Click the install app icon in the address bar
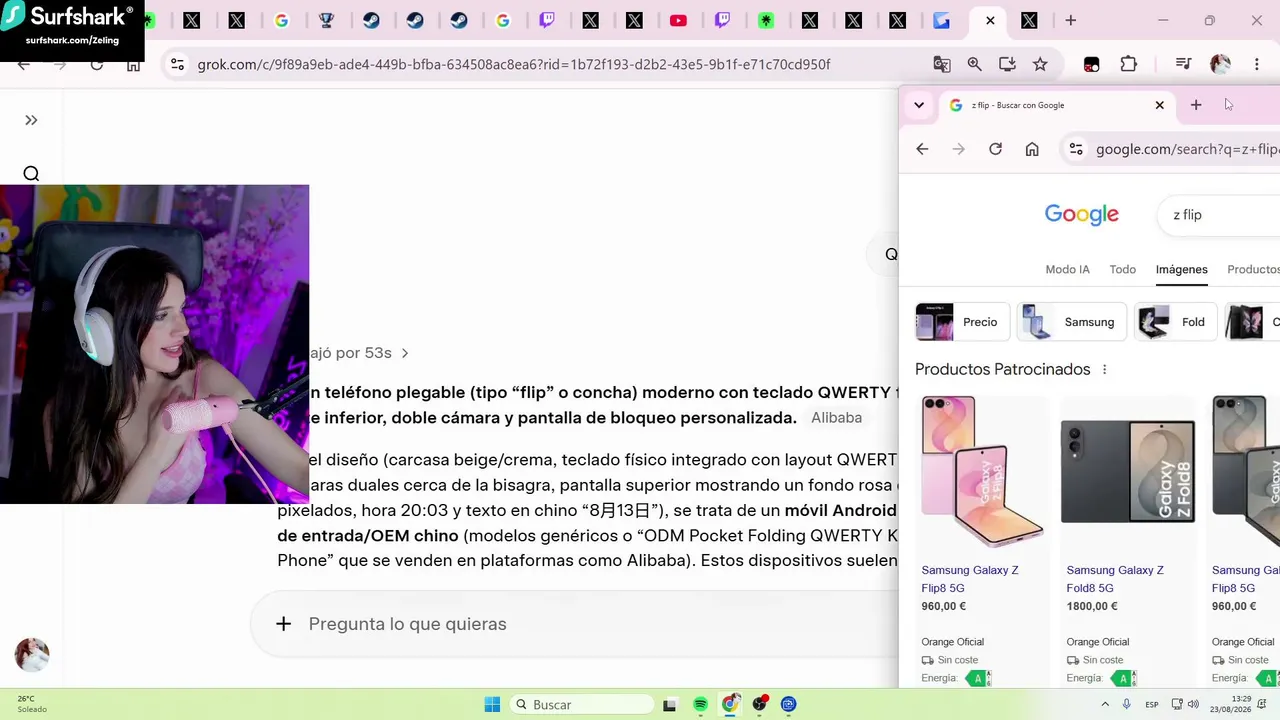Image resolution: width=1280 pixels, height=720 pixels. tap(1007, 64)
